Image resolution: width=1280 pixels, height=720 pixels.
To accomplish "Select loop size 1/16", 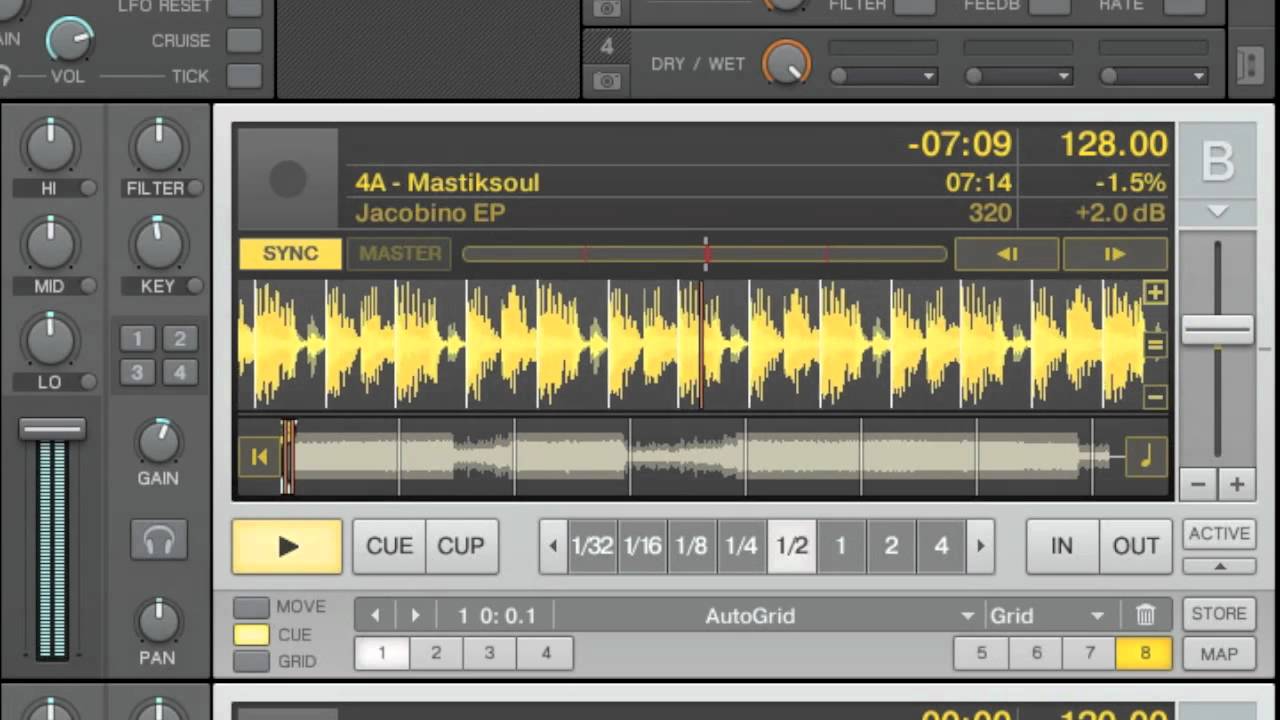I will (642, 546).
